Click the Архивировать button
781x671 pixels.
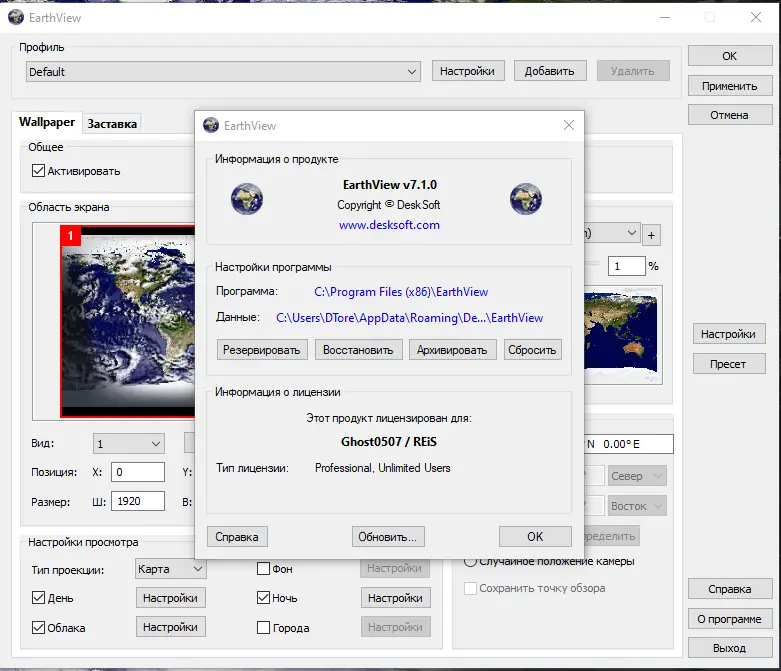click(452, 350)
